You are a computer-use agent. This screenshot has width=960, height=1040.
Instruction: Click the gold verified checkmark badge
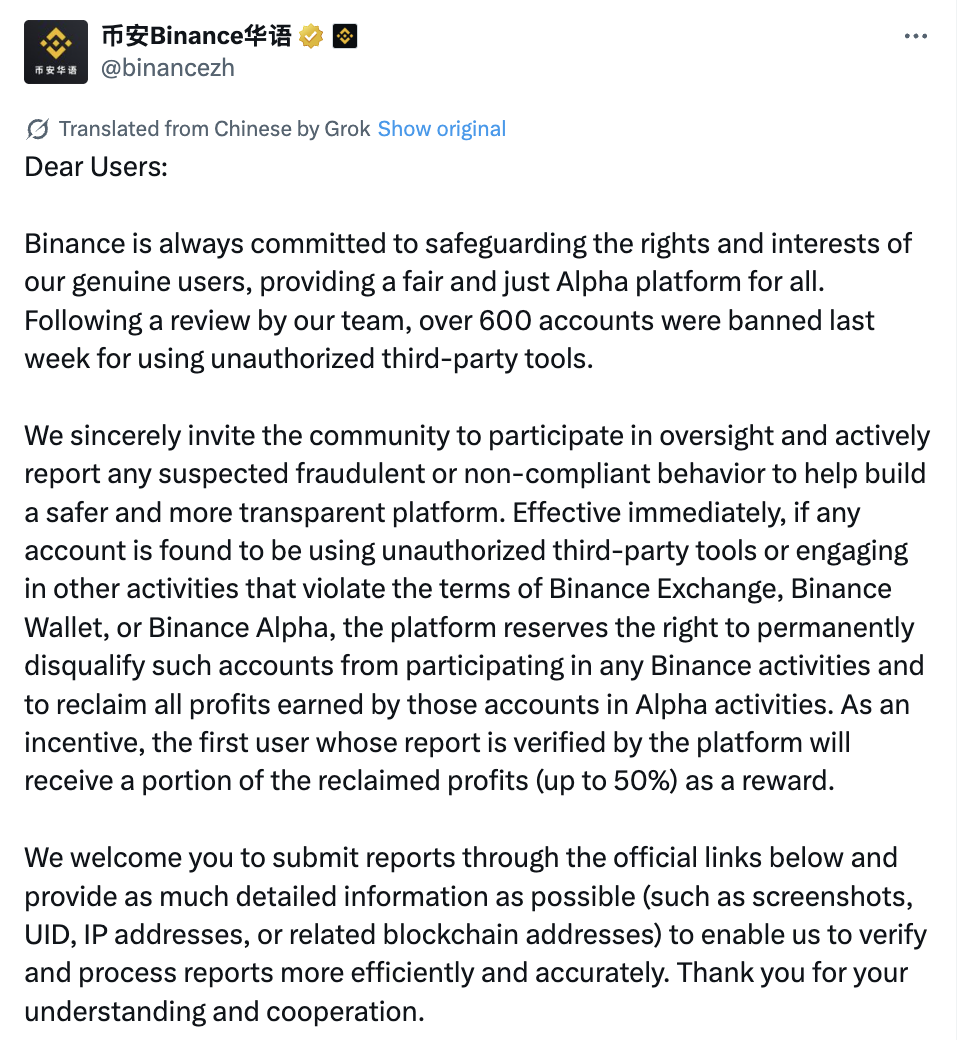pos(312,37)
